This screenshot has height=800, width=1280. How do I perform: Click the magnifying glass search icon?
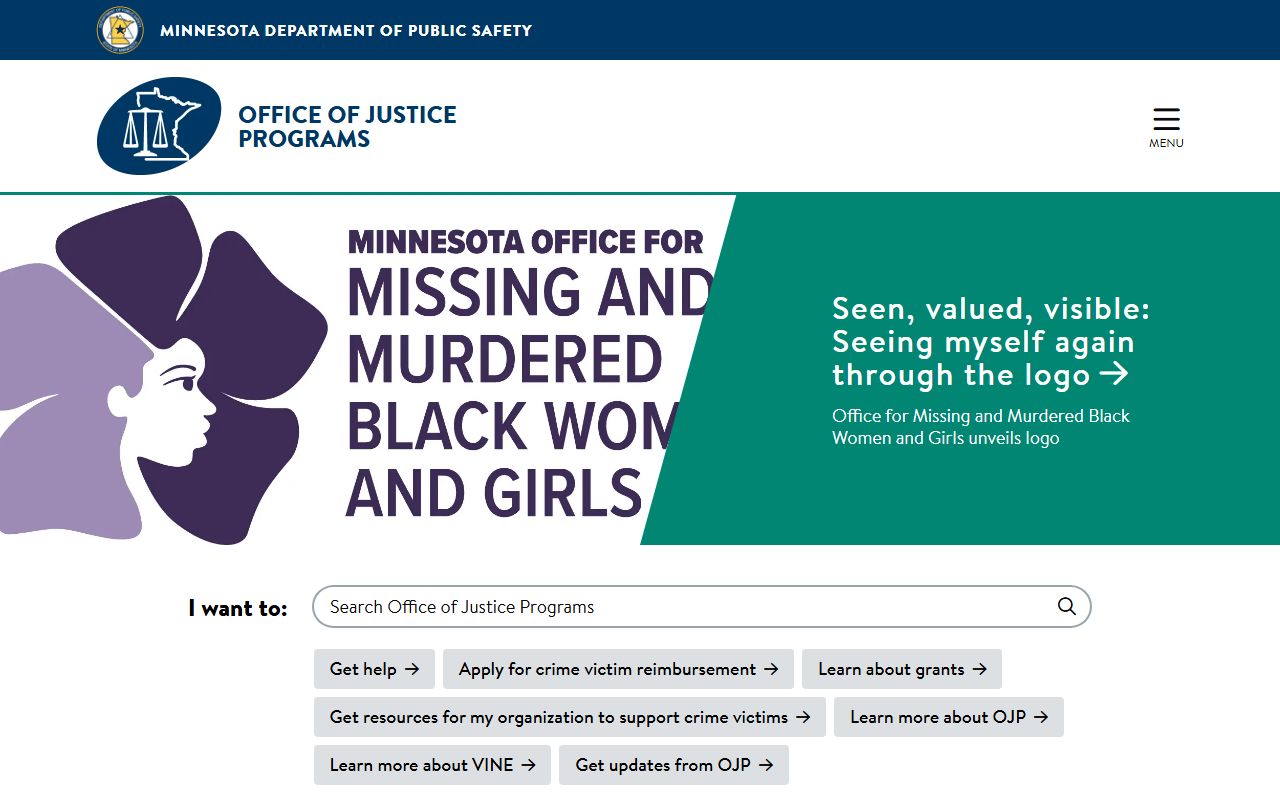tap(1067, 606)
